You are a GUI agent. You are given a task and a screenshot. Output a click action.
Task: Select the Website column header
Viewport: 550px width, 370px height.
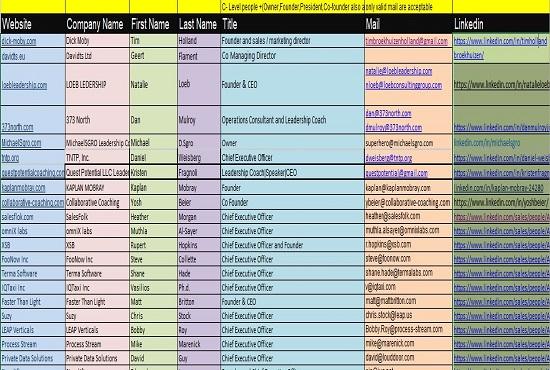(x=33, y=24)
